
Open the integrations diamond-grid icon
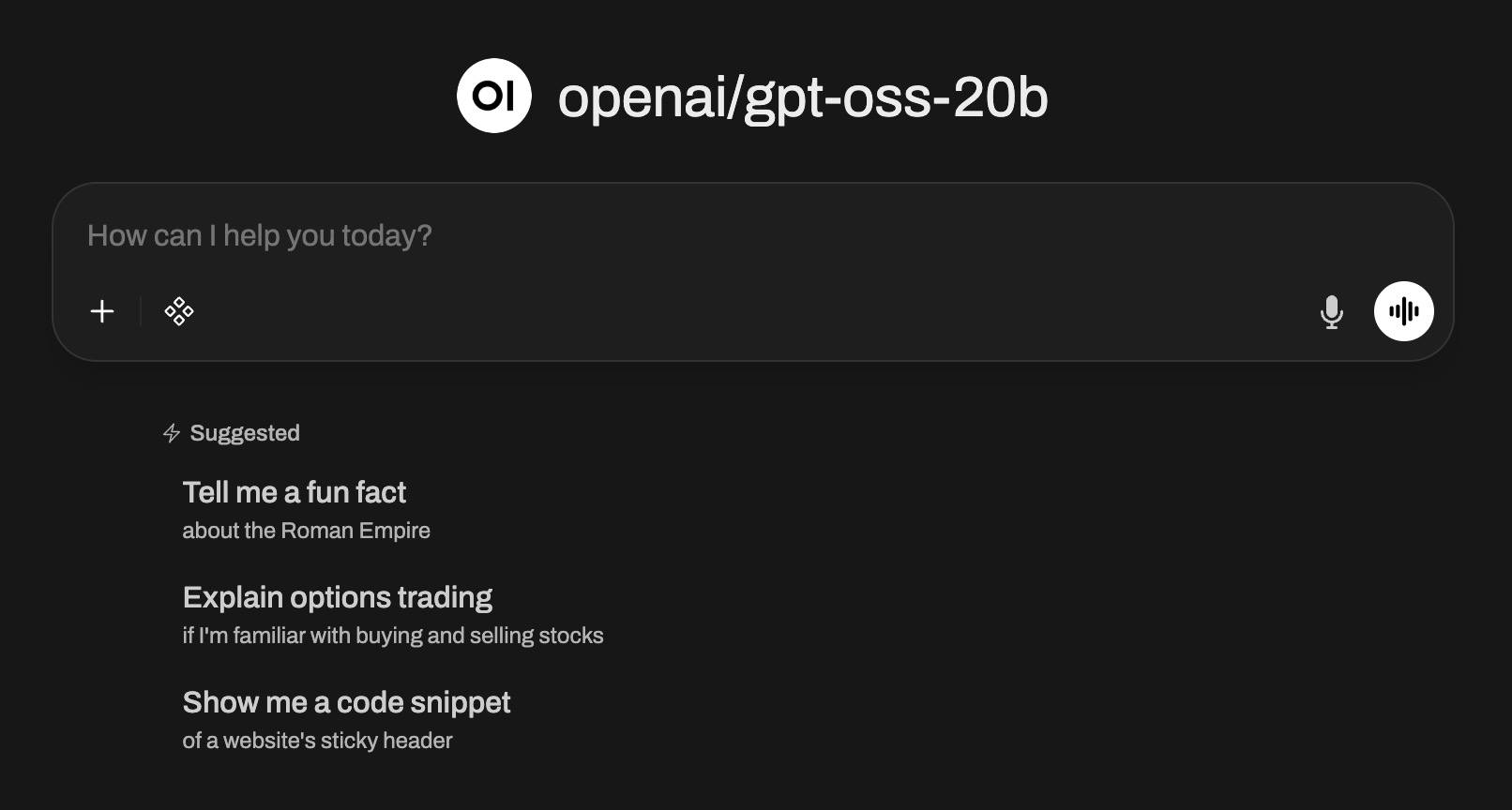(x=179, y=311)
